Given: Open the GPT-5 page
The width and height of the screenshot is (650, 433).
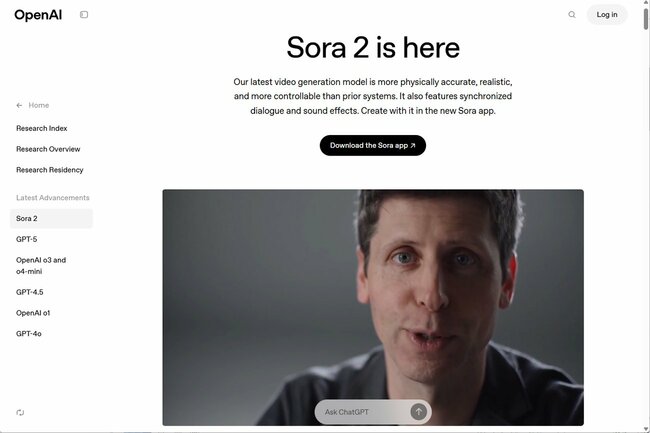Looking at the screenshot, I should click(27, 239).
